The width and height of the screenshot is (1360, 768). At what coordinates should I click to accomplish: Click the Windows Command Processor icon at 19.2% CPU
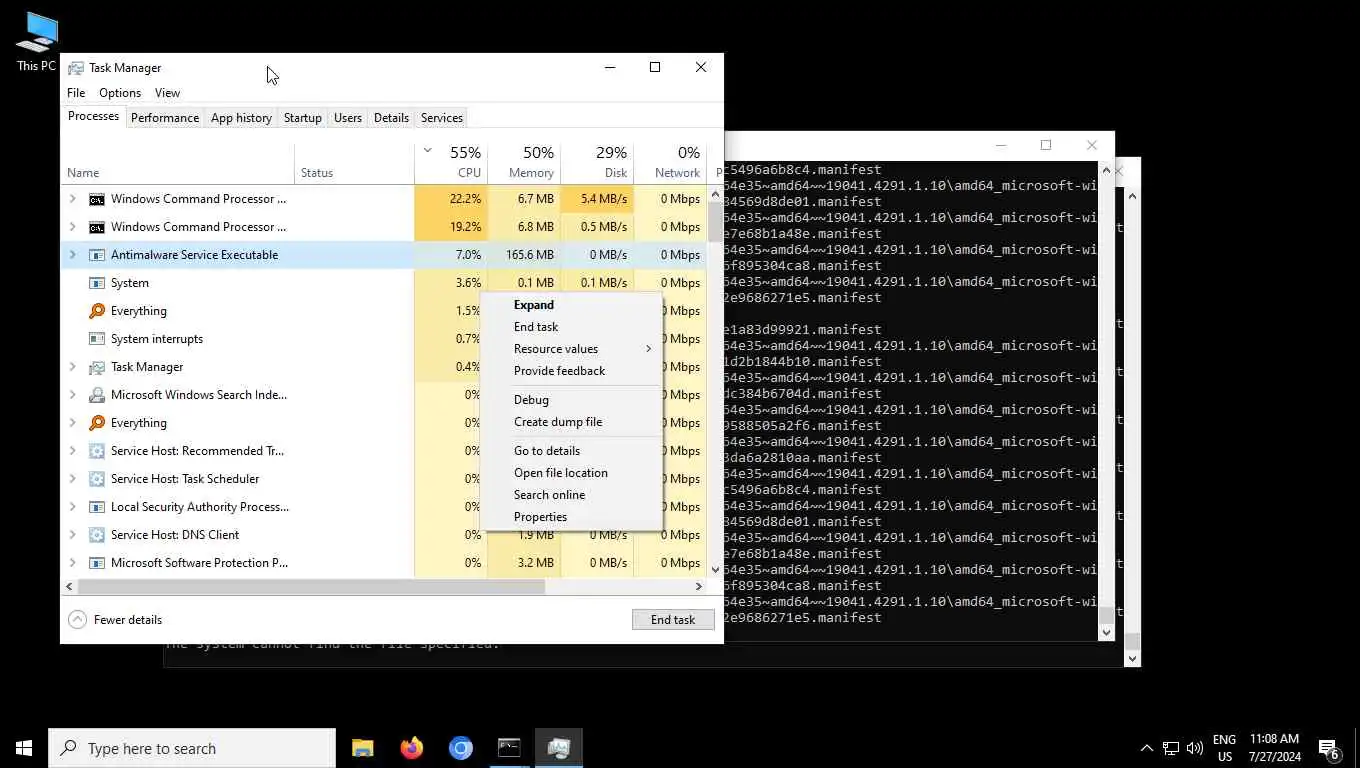(x=97, y=227)
